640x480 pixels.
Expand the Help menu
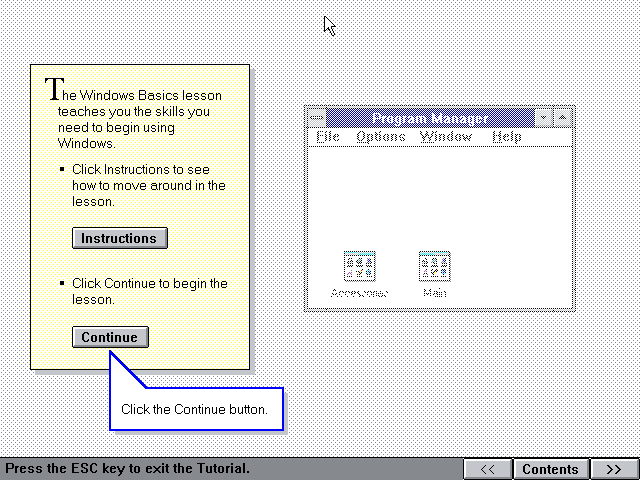tap(507, 137)
